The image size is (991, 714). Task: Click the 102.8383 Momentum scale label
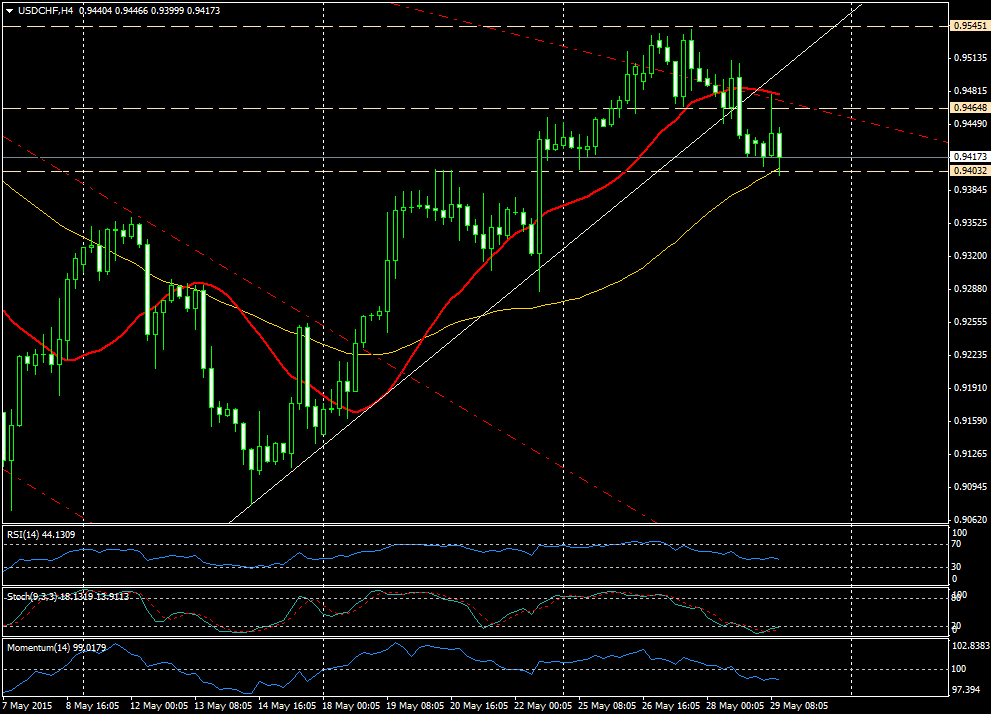pyautogui.click(x=970, y=647)
